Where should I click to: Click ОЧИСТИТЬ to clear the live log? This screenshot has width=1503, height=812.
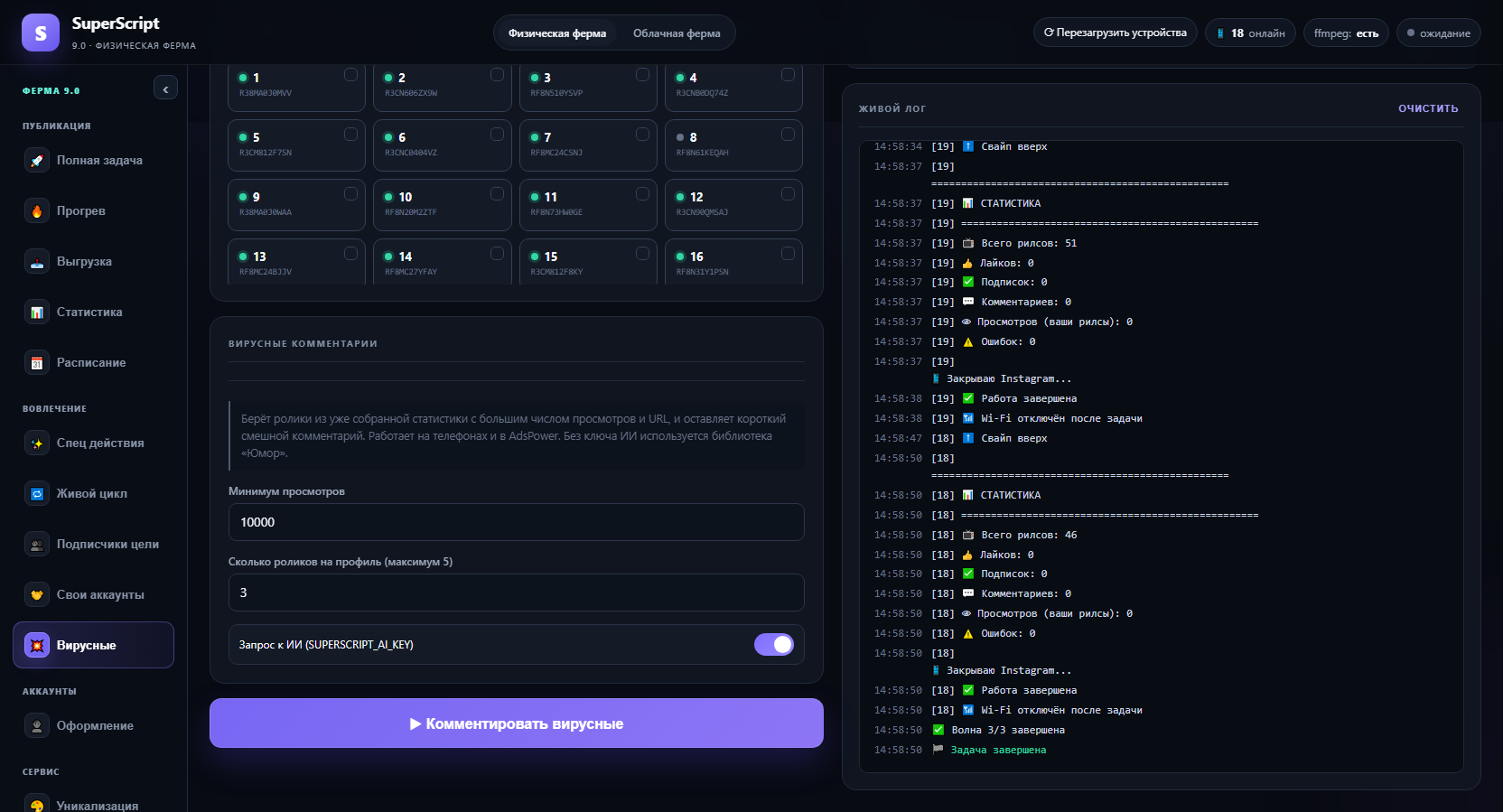click(1428, 108)
